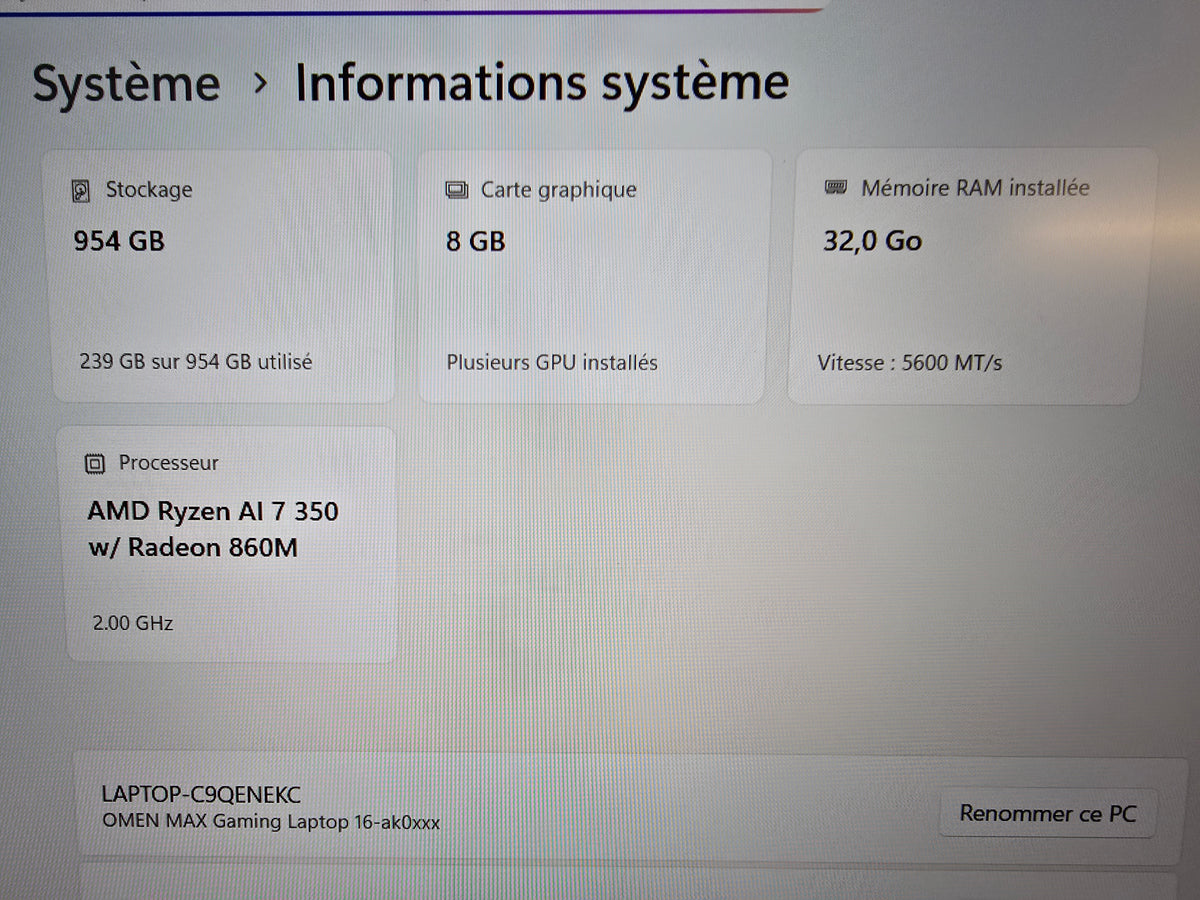This screenshot has width=1200, height=900.
Task: Click the Stockage label
Action: 149,190
